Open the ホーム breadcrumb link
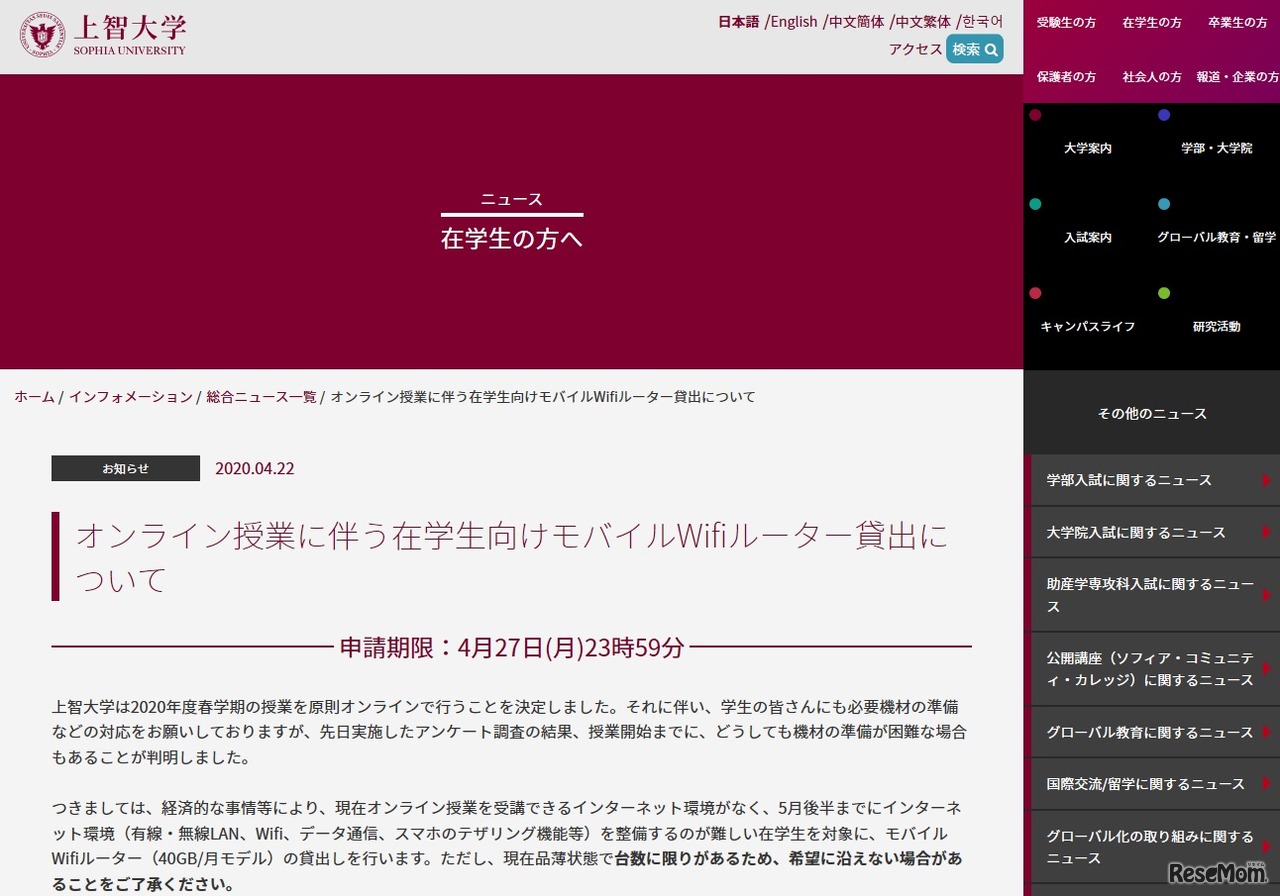Viewport: 1280px width, 896px height. (33, 396)
